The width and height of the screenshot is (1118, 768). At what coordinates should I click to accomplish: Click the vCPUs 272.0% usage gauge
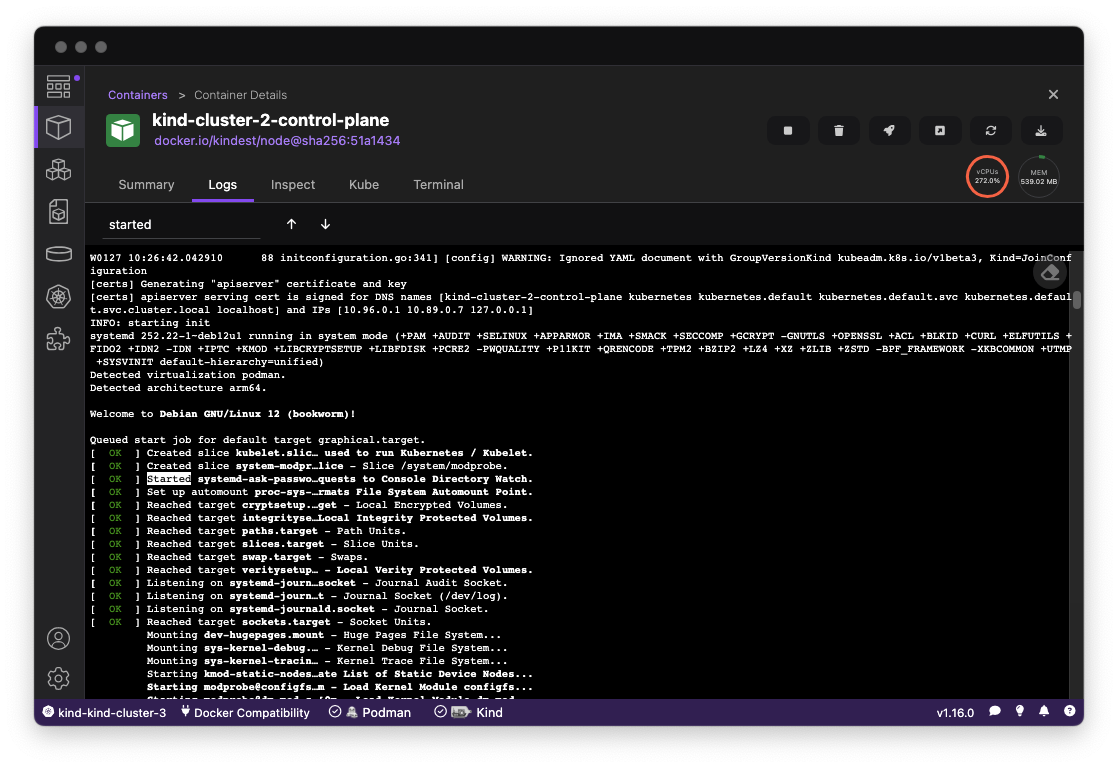[x=987, y=176]
